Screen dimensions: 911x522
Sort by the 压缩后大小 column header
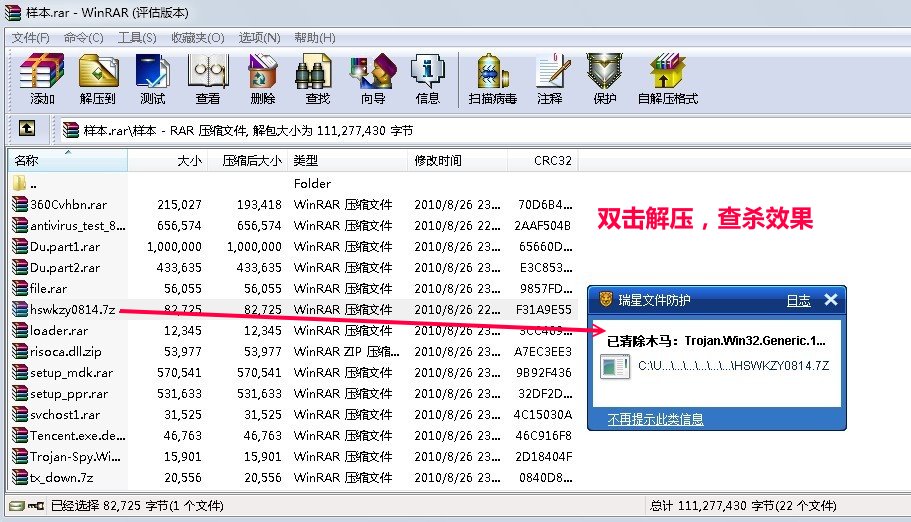tap(248, 160)
